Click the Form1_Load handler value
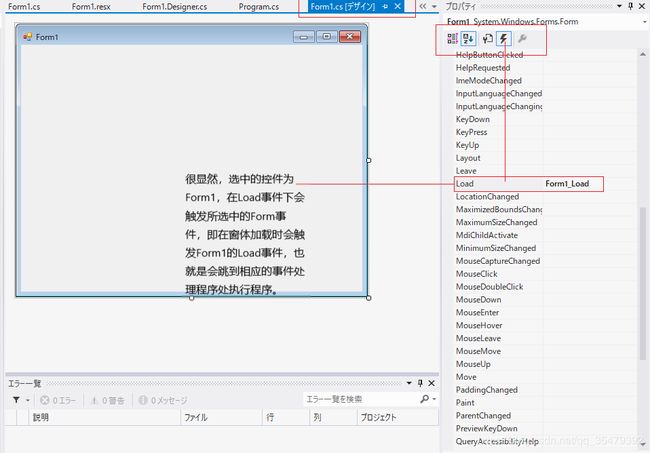This screenshot has width=650, height=453. [567, 184]
